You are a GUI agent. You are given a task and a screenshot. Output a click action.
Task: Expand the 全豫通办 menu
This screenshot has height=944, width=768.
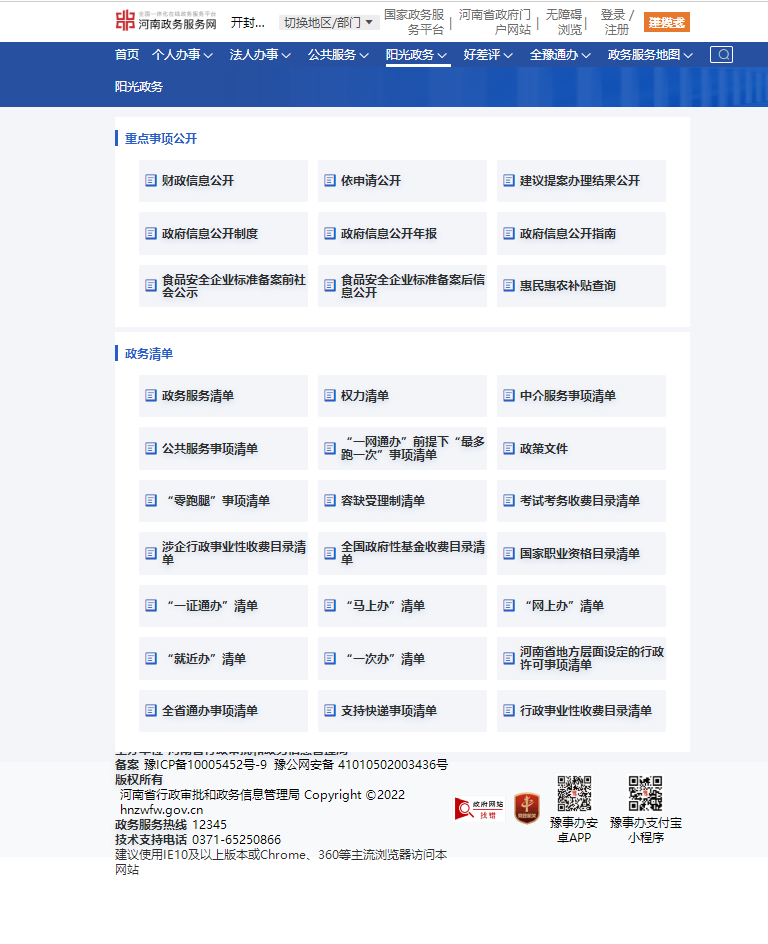click(560, 55)
